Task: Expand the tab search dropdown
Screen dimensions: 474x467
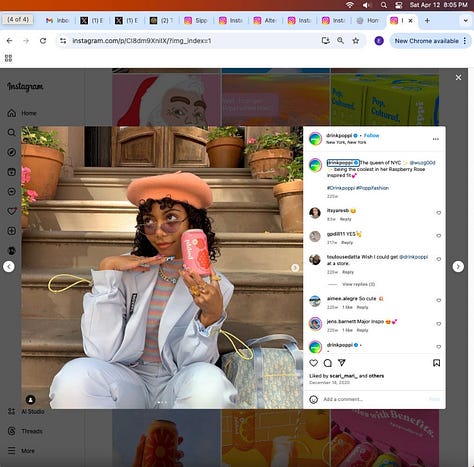Action: point(465,21)
